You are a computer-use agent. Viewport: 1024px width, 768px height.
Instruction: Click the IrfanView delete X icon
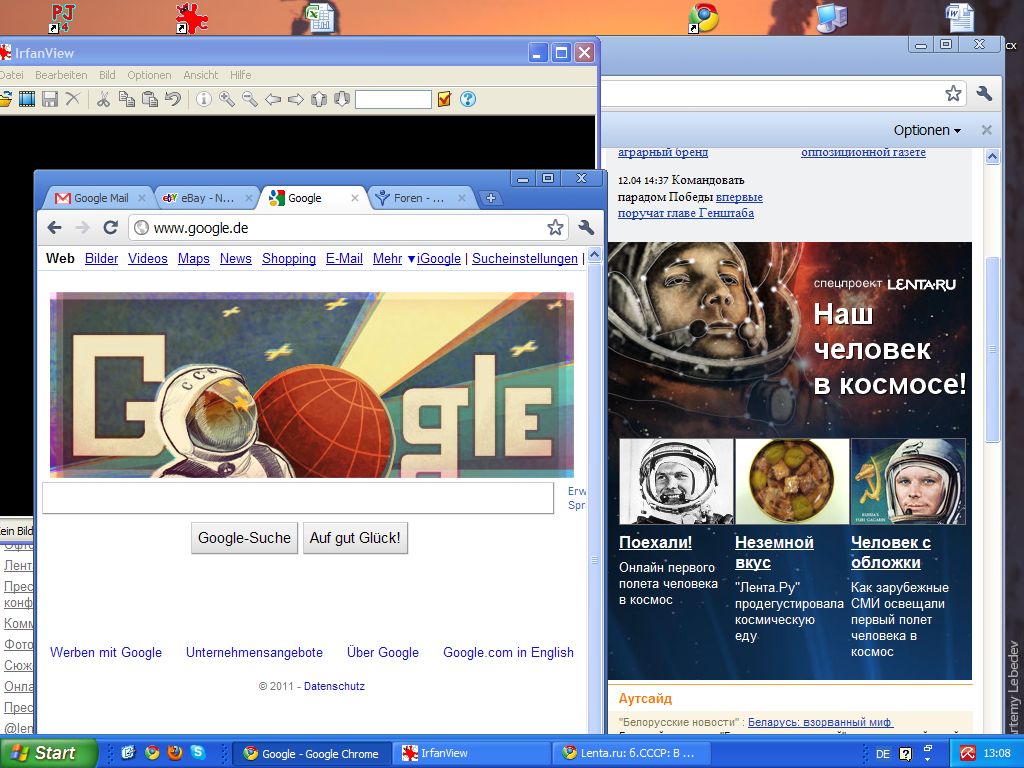(x=72, y=99)
